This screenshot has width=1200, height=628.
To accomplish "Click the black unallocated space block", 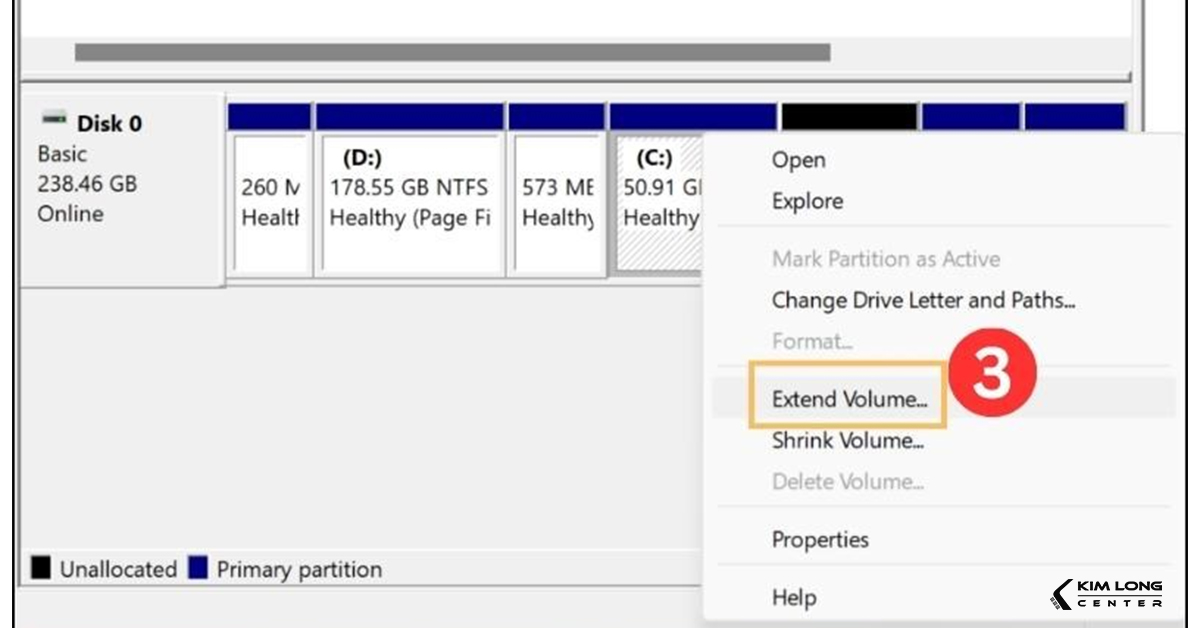I will tap(848, 116).
